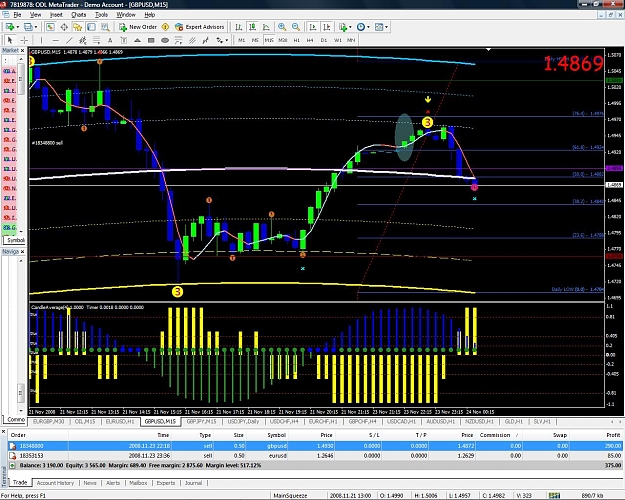The height and width of the screenshot is (500, 625).
Task: Toggle the Market Watch window icon
Action: [50, 27]
